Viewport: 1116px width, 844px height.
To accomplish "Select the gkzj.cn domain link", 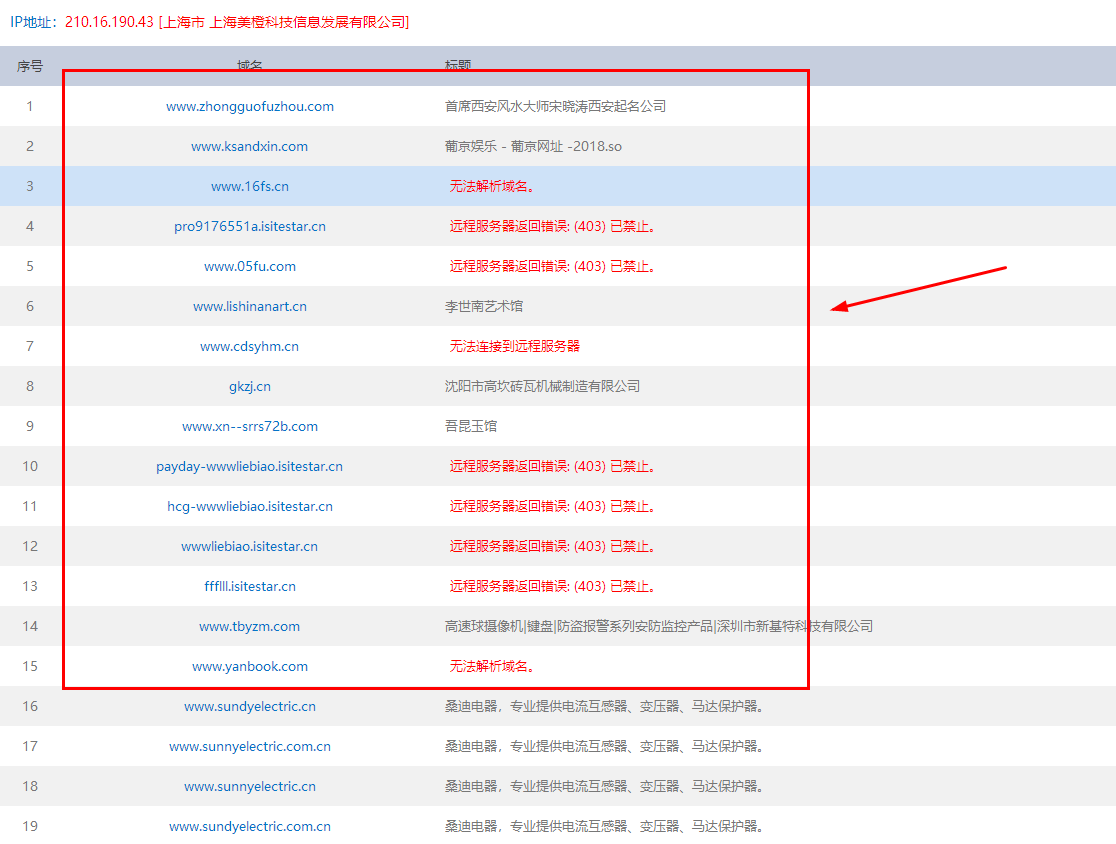I will [250, 386].
